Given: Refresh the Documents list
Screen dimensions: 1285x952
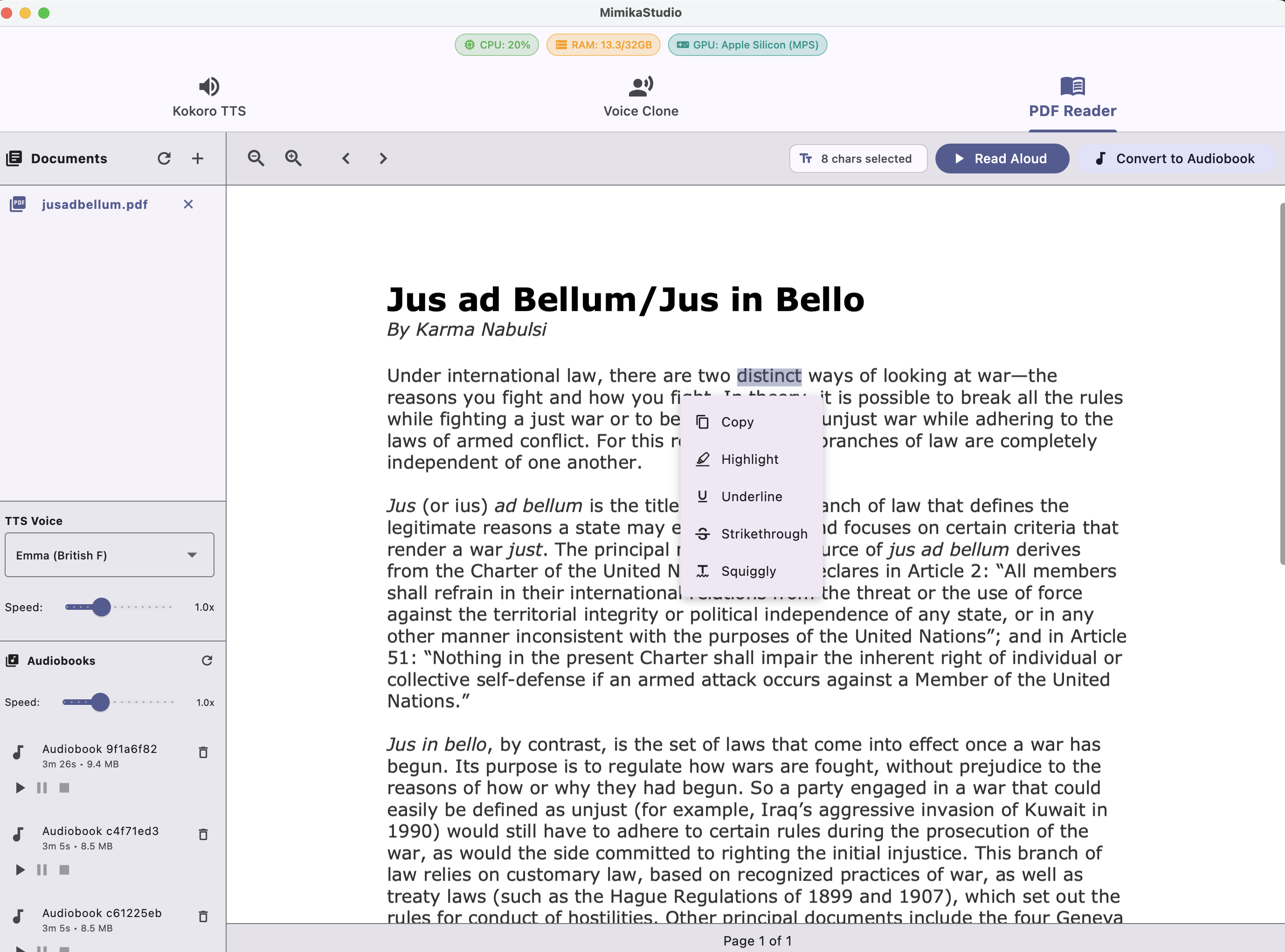Looking at the screenshot, I should click(165, 158).
